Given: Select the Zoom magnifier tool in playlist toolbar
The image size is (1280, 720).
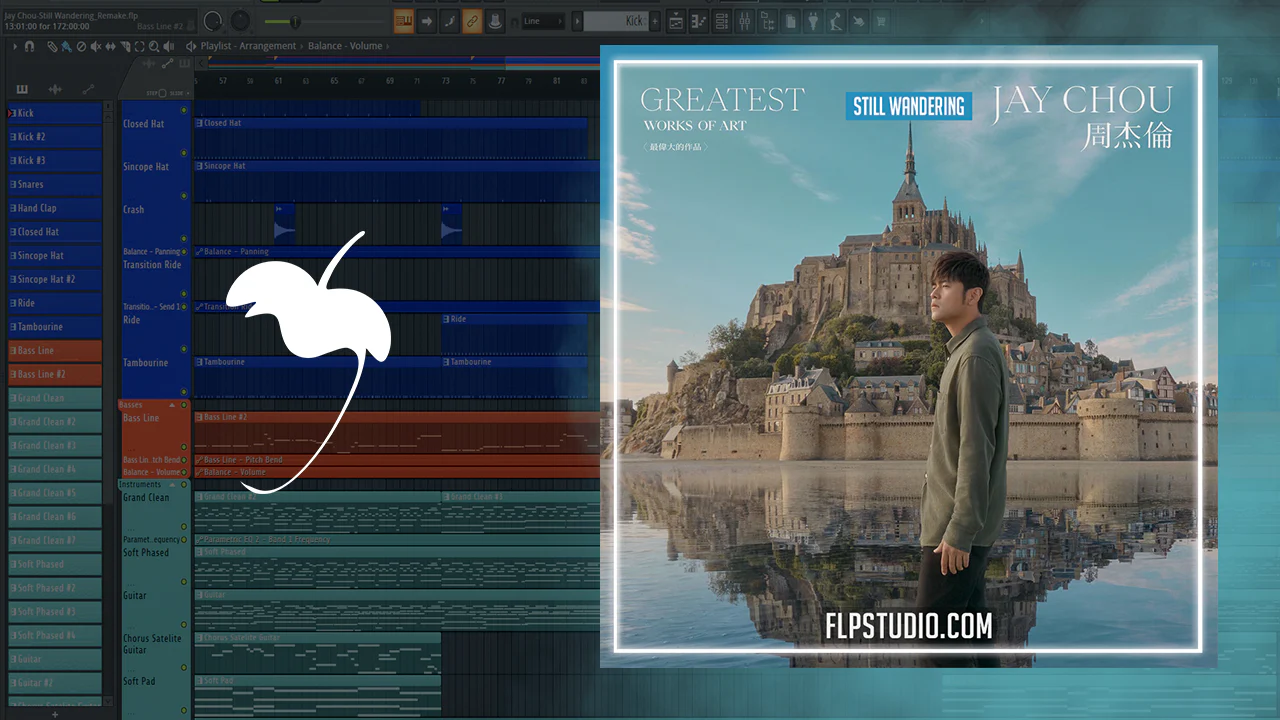Looking at the screenshot, I should (155, 46).
